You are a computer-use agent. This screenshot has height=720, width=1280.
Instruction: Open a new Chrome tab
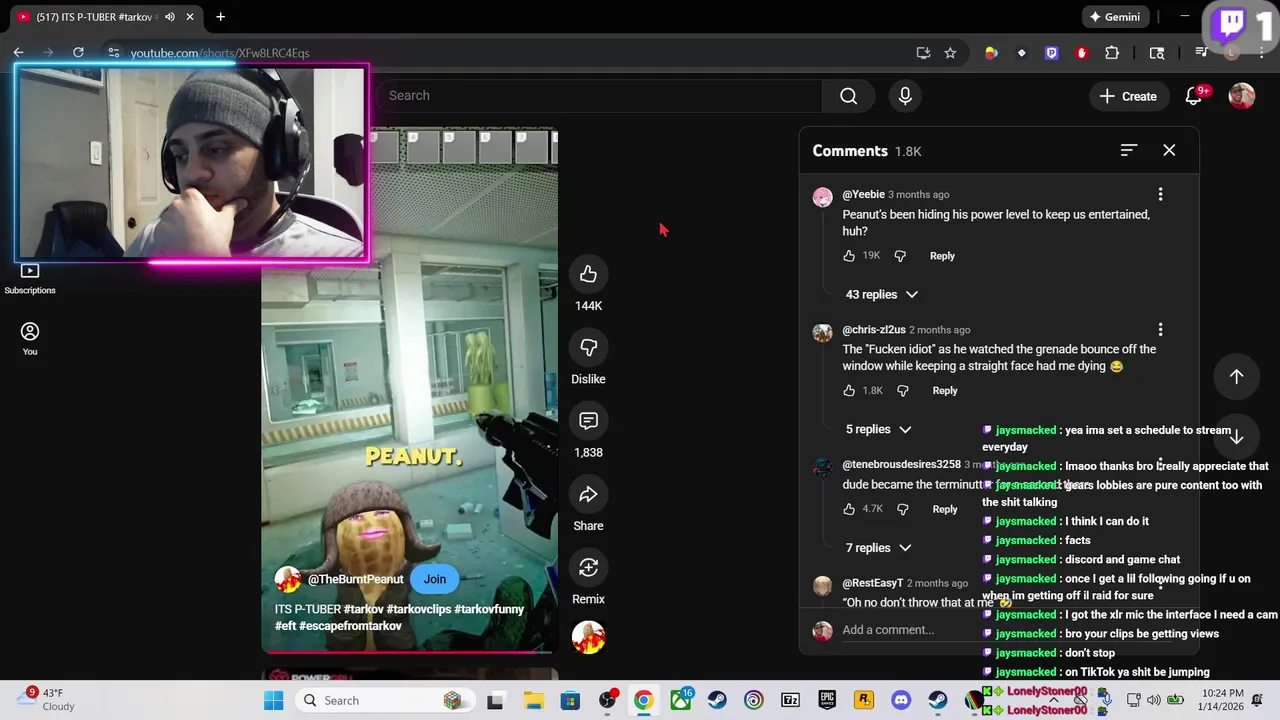(x=220, y=17)
